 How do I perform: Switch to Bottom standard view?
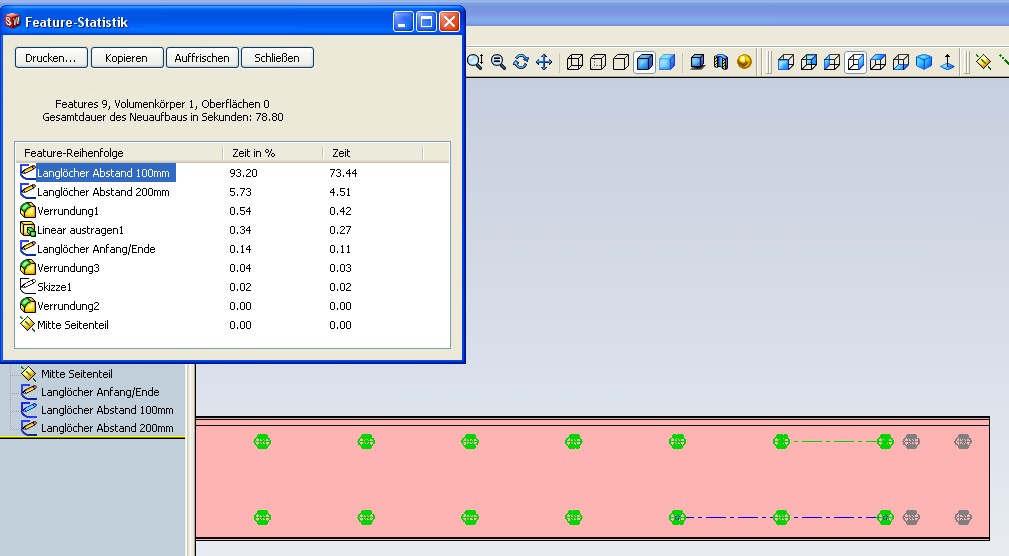point(901,62)
